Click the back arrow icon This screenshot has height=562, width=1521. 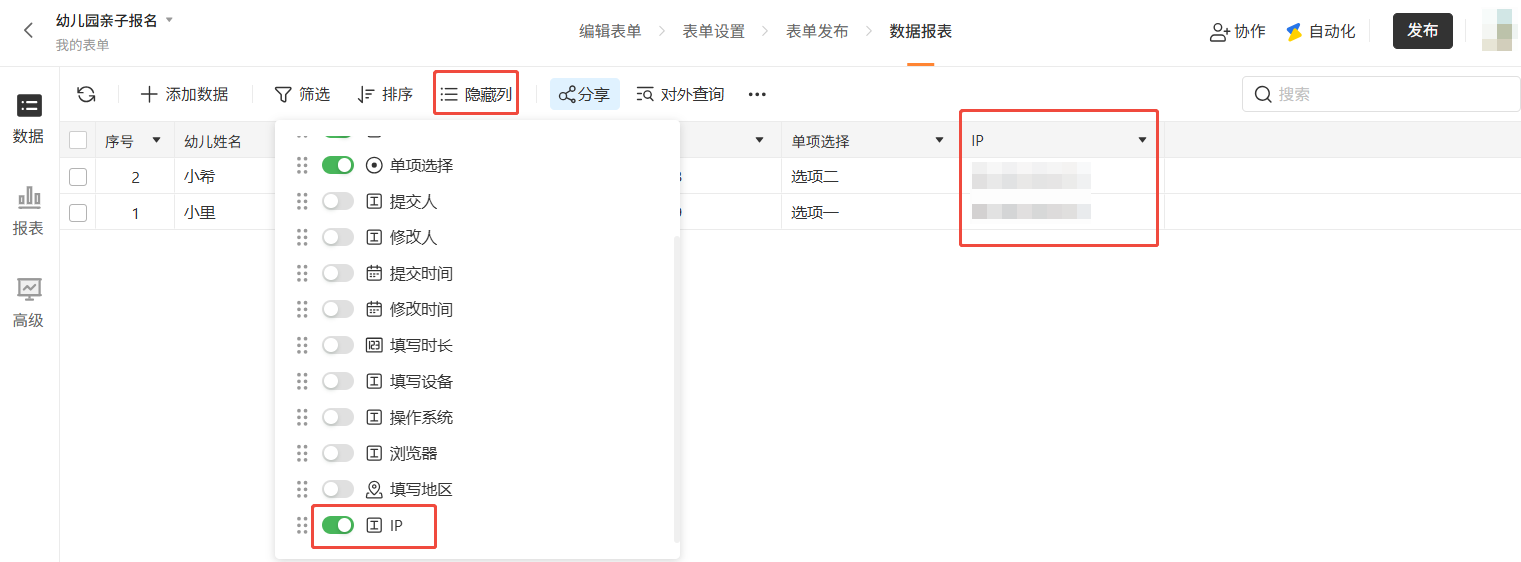pos(28,31)
